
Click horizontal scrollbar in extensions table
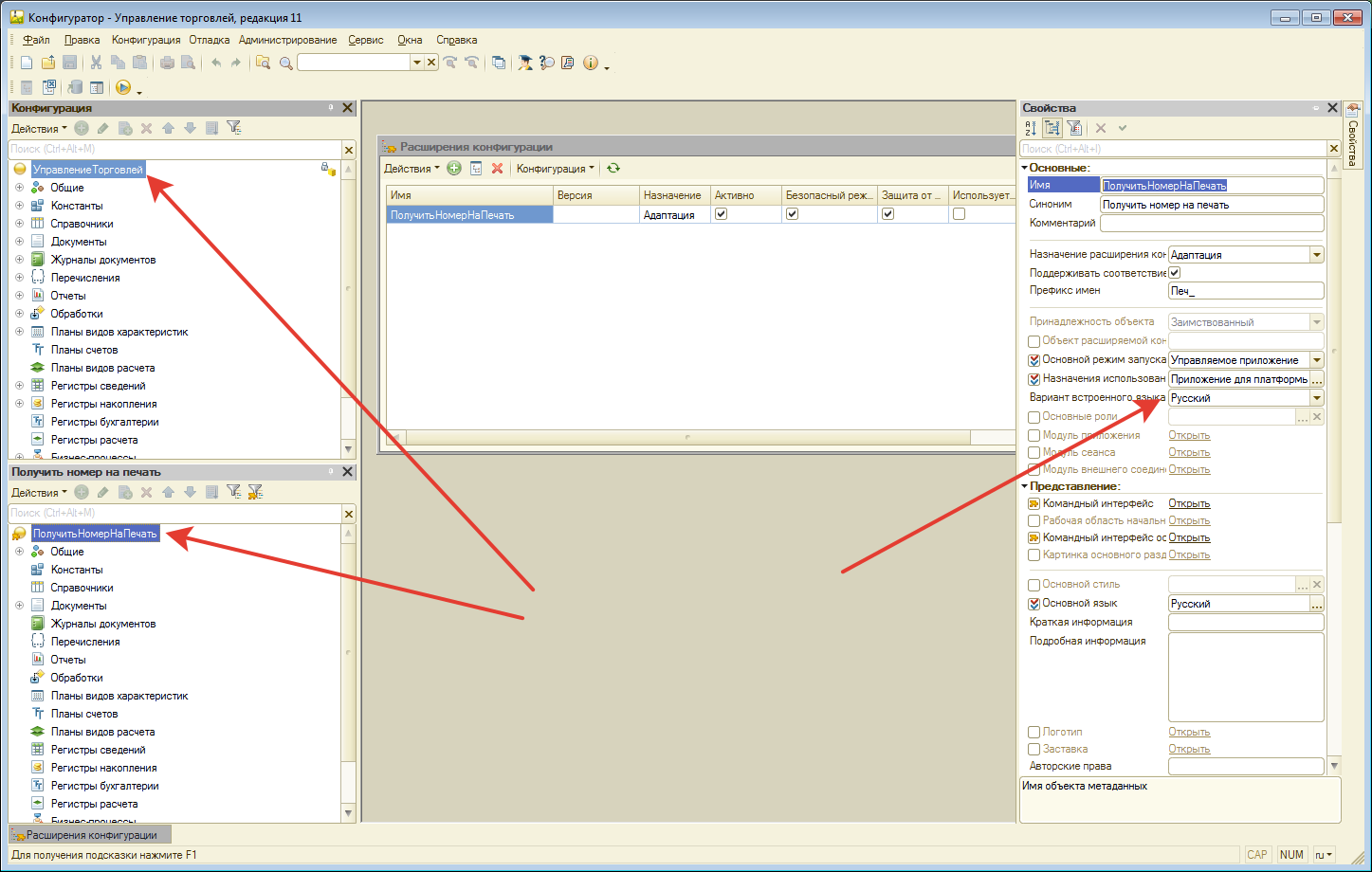pos(688,438)
